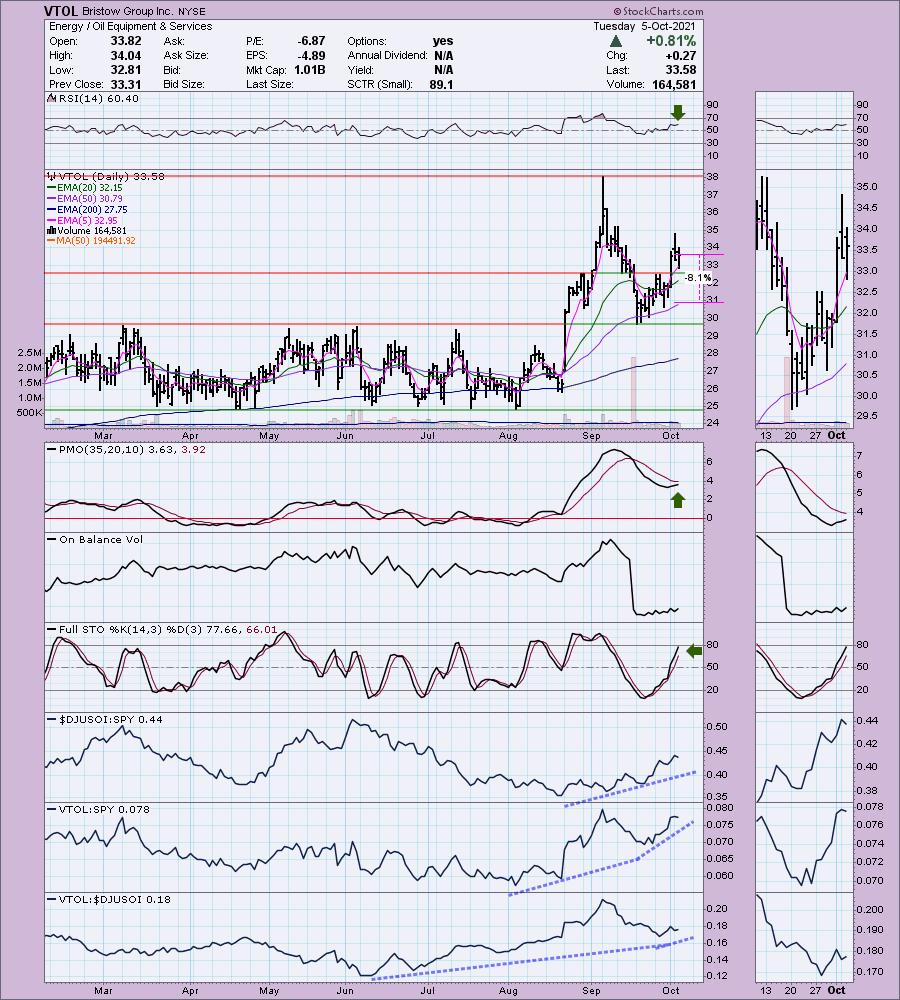The width and height of the screenshot is (900, 1000).
Task: Click the green EMA(20) legend color line
Action: (52, 188)
